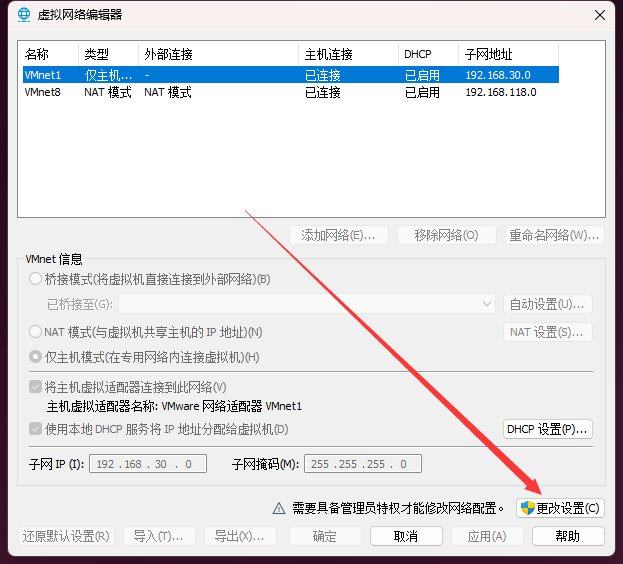
Task: Sort by 子网地址 column header
Action: tap(509, 54)
